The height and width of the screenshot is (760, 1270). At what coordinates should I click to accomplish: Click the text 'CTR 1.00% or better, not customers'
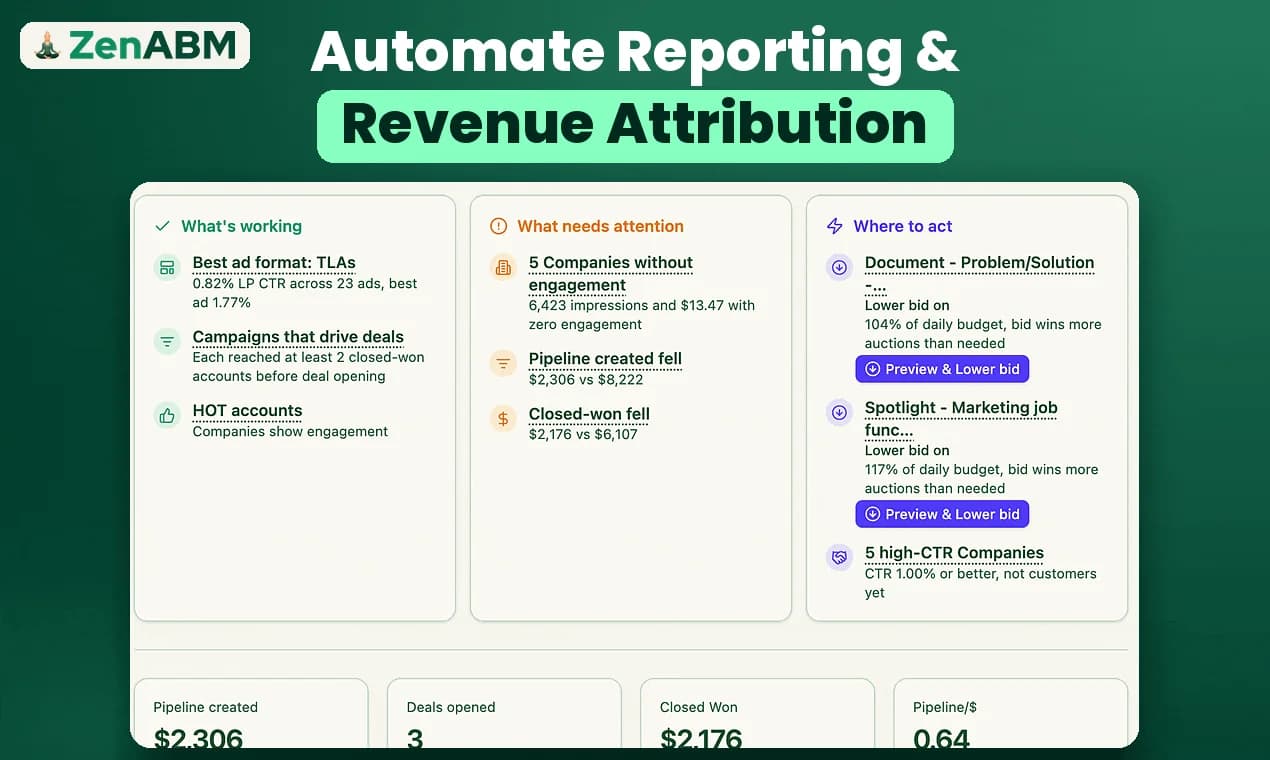pos(980,574)
